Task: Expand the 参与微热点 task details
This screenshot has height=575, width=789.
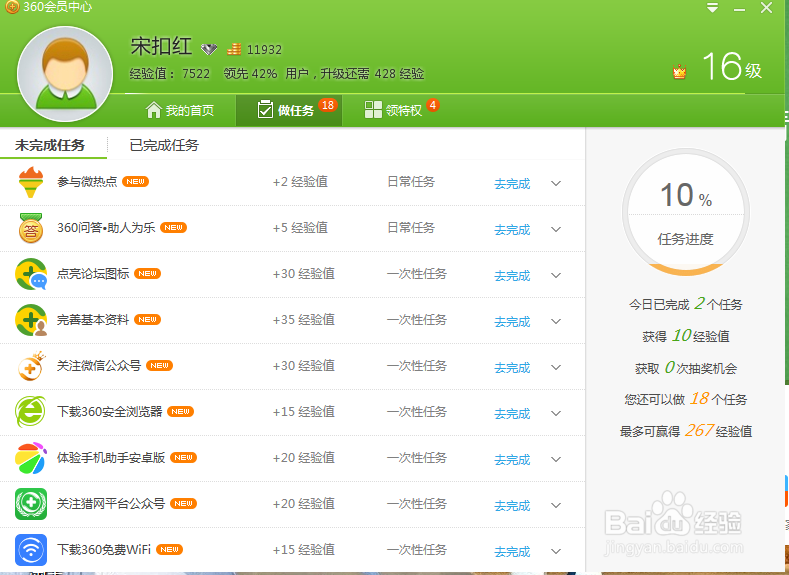Action: pos(556,183)
